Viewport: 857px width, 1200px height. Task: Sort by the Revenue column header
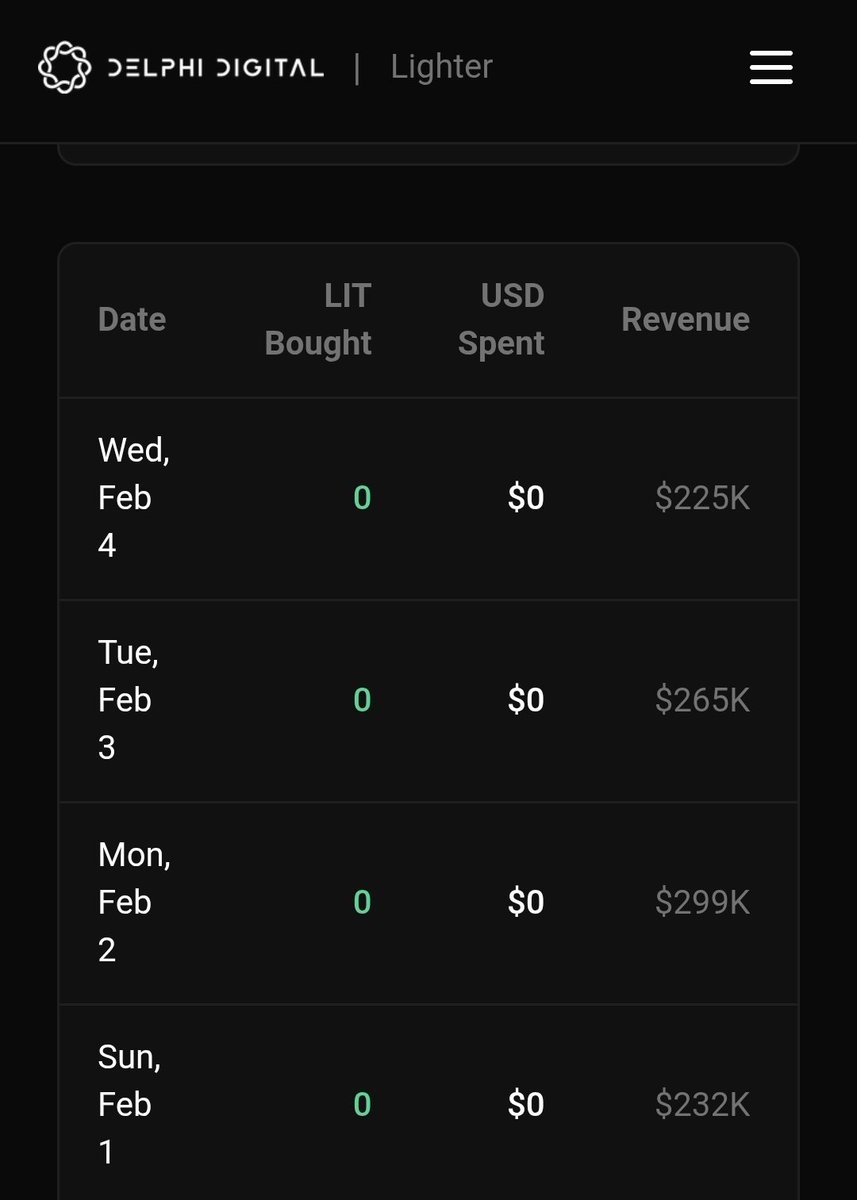(685, 320)
